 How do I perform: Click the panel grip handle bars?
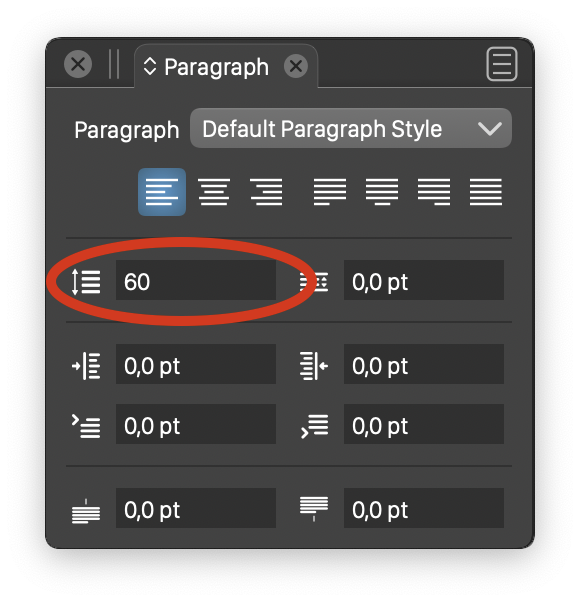114,64
